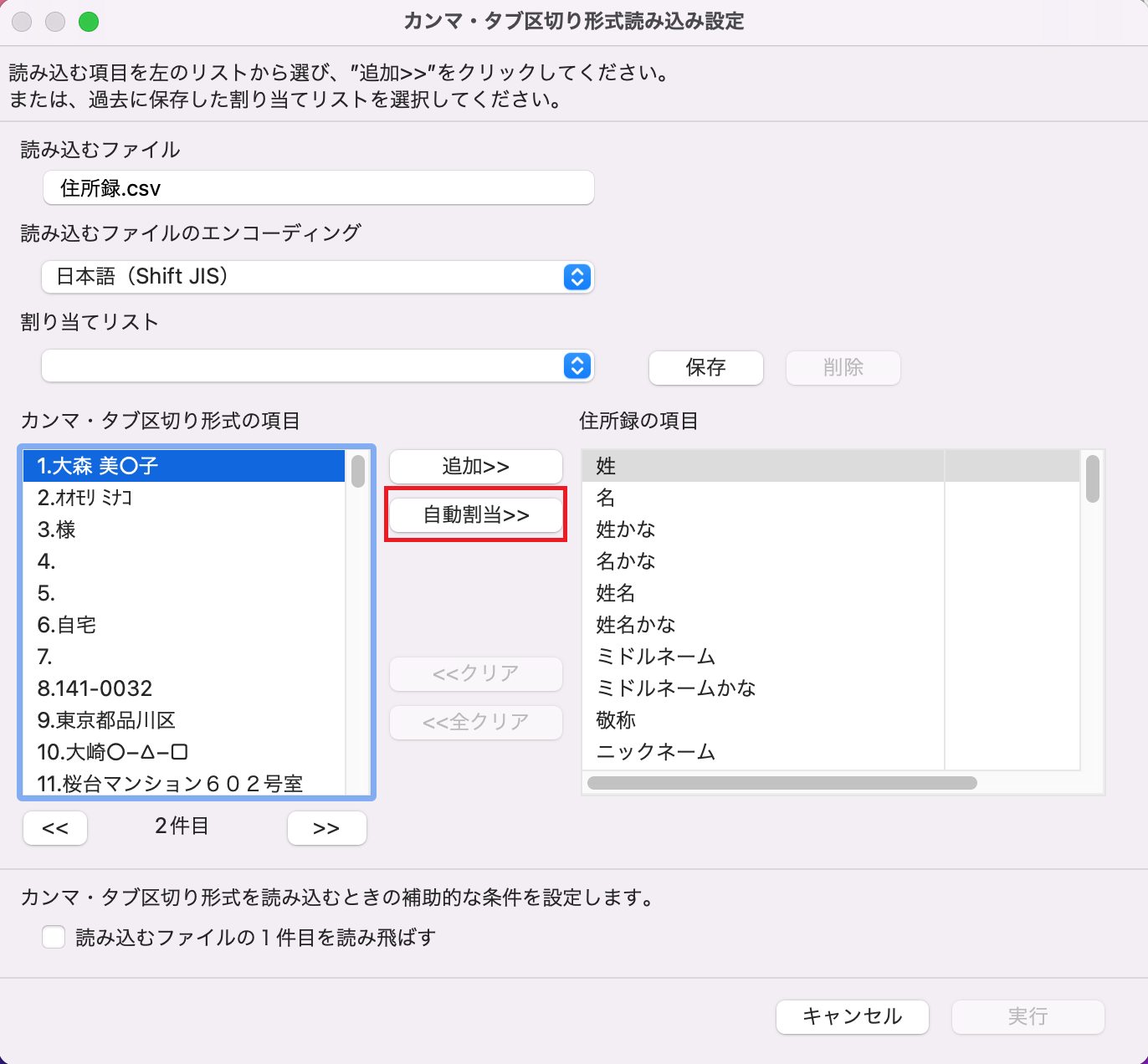1148x1064 pixels.
Task: Click the 住所録.csv file field
Action: pyautogui.click(x=318, y=188)
